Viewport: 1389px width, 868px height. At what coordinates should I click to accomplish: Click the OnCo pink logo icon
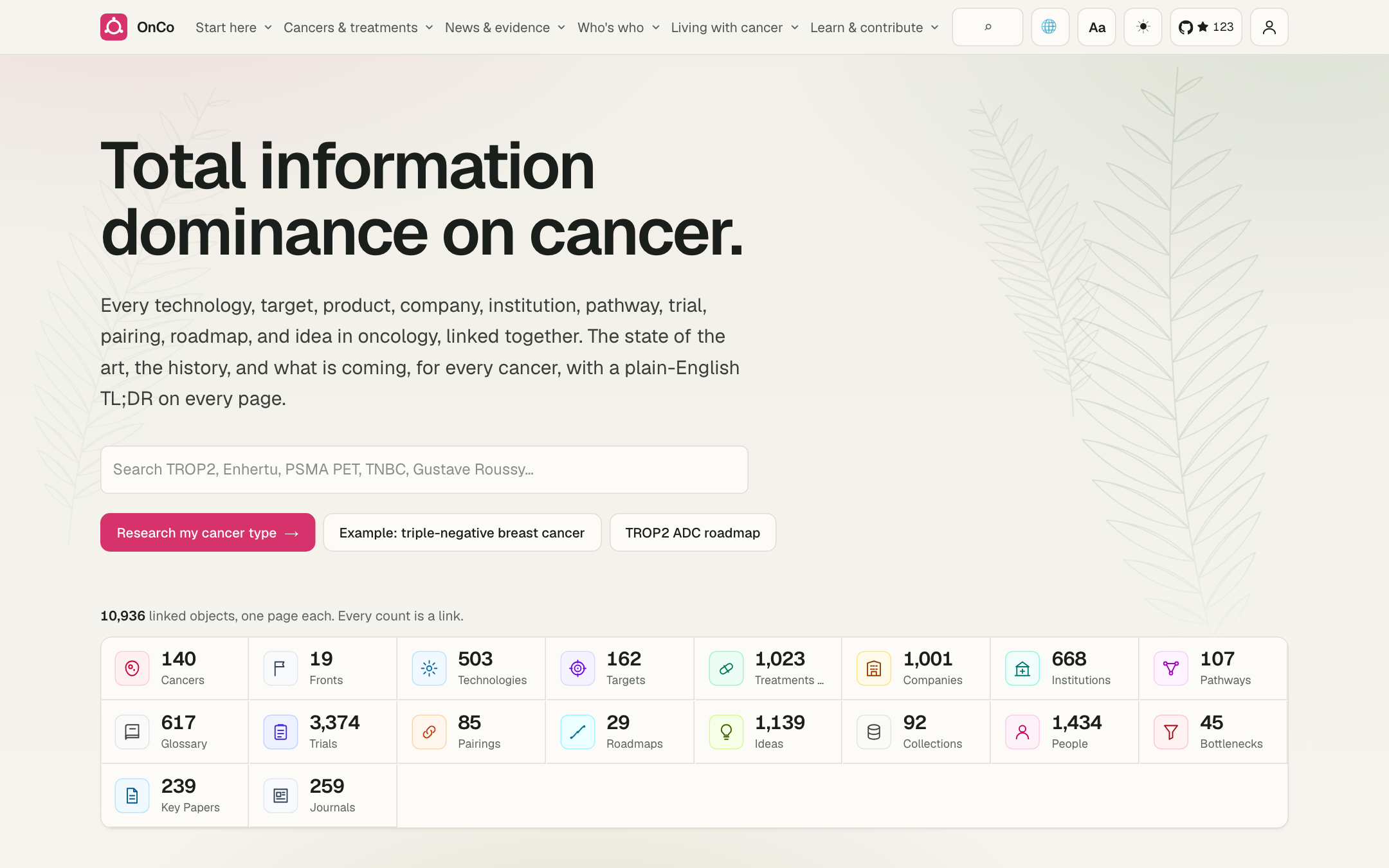pos(114,27)
